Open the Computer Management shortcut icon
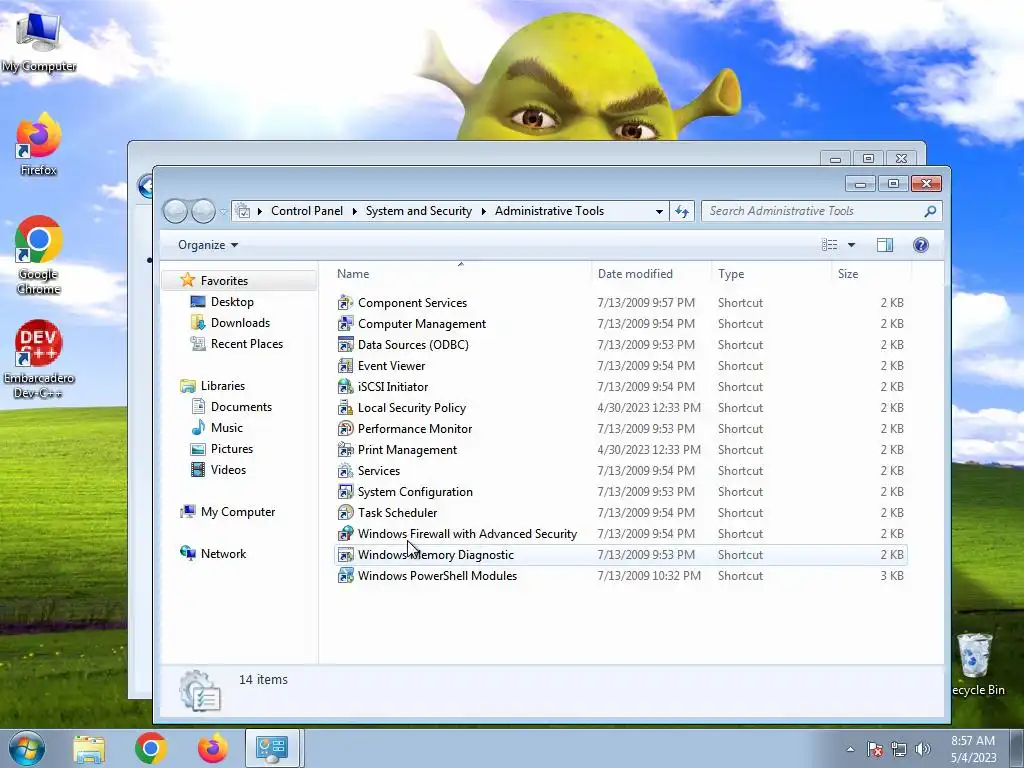1024x768 pixels. click(x=345, y=324)
